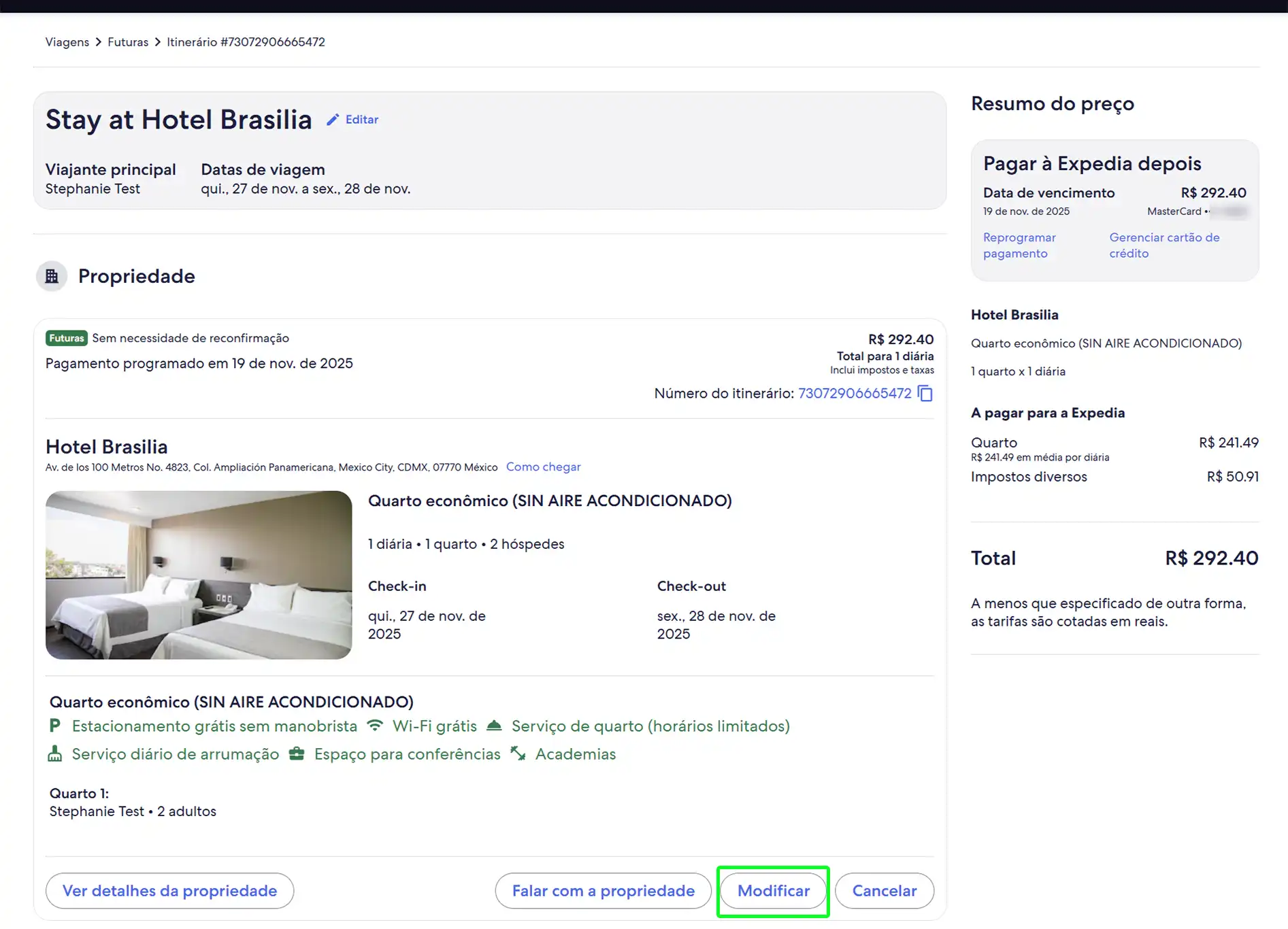Click the Cancelar button
This screenshot has height=929, width=1288.
[x=885, y=891]
